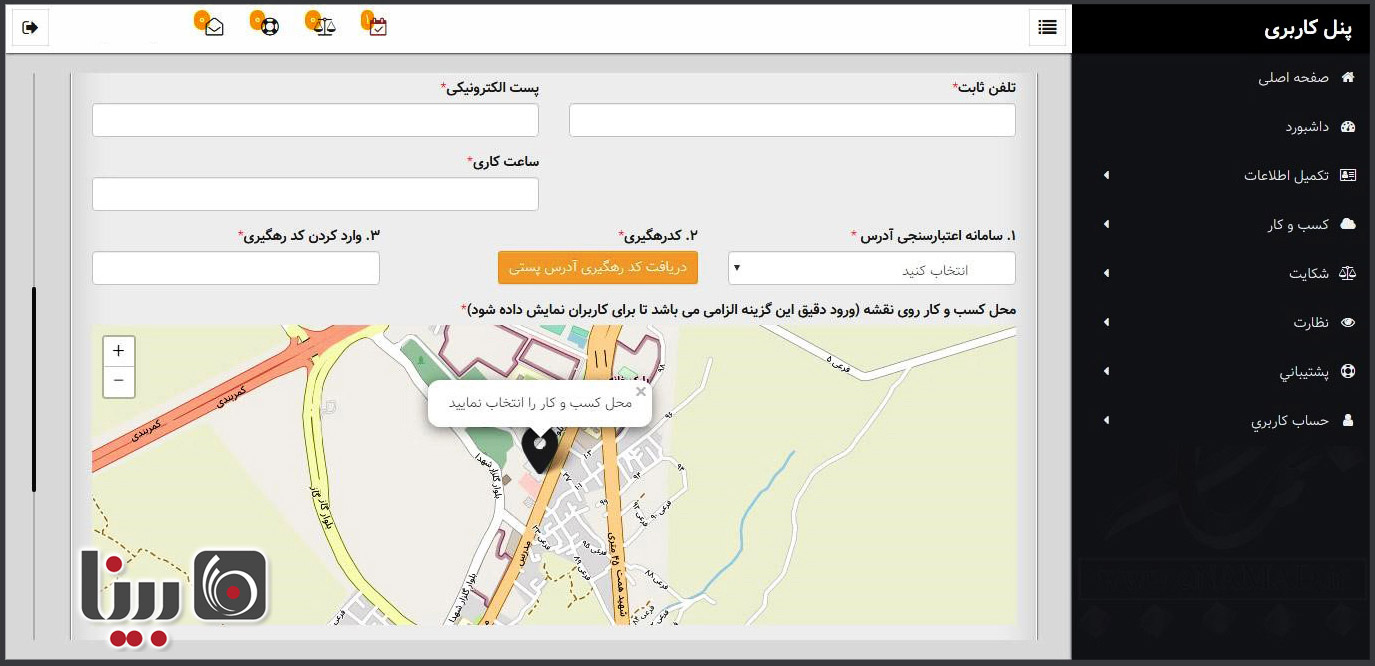This screenshot has width=1375, height=666.
Task: Open the انتخاب کنید address verification dropdown
Action: (872, 268)
